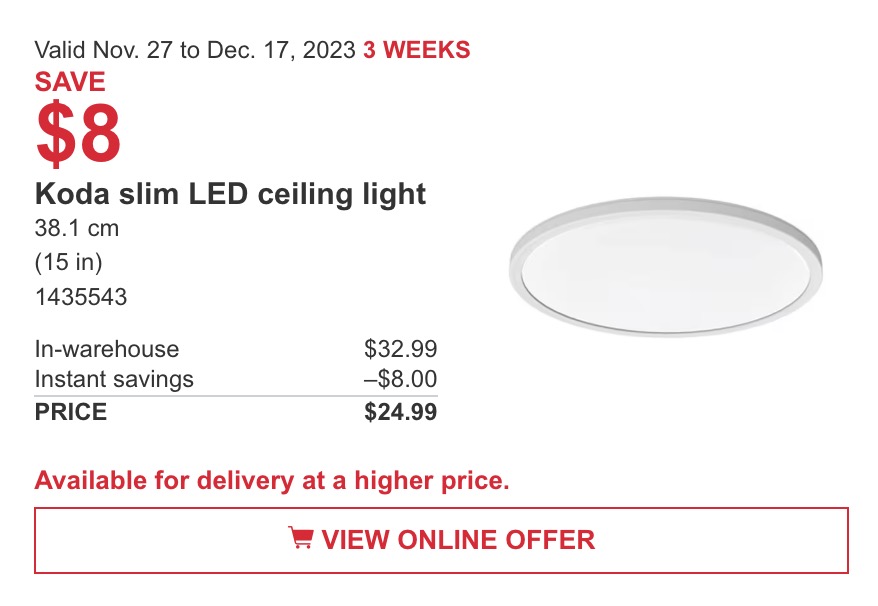Viewport: 878px width, 606px height.
Task: Select the Koda slim LED ceiling light title
Action: point(230,194)
